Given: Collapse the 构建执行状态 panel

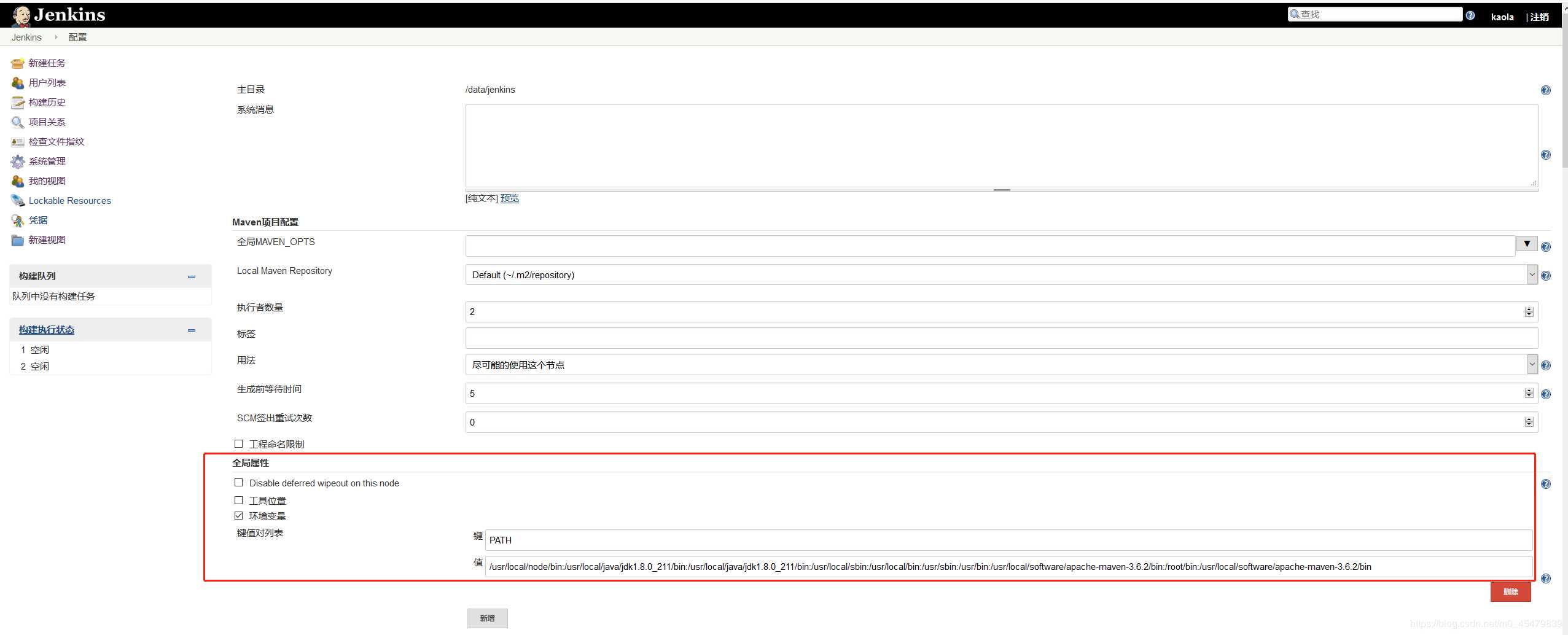Looking at the screenshot, I should click(x=192, y=330).
